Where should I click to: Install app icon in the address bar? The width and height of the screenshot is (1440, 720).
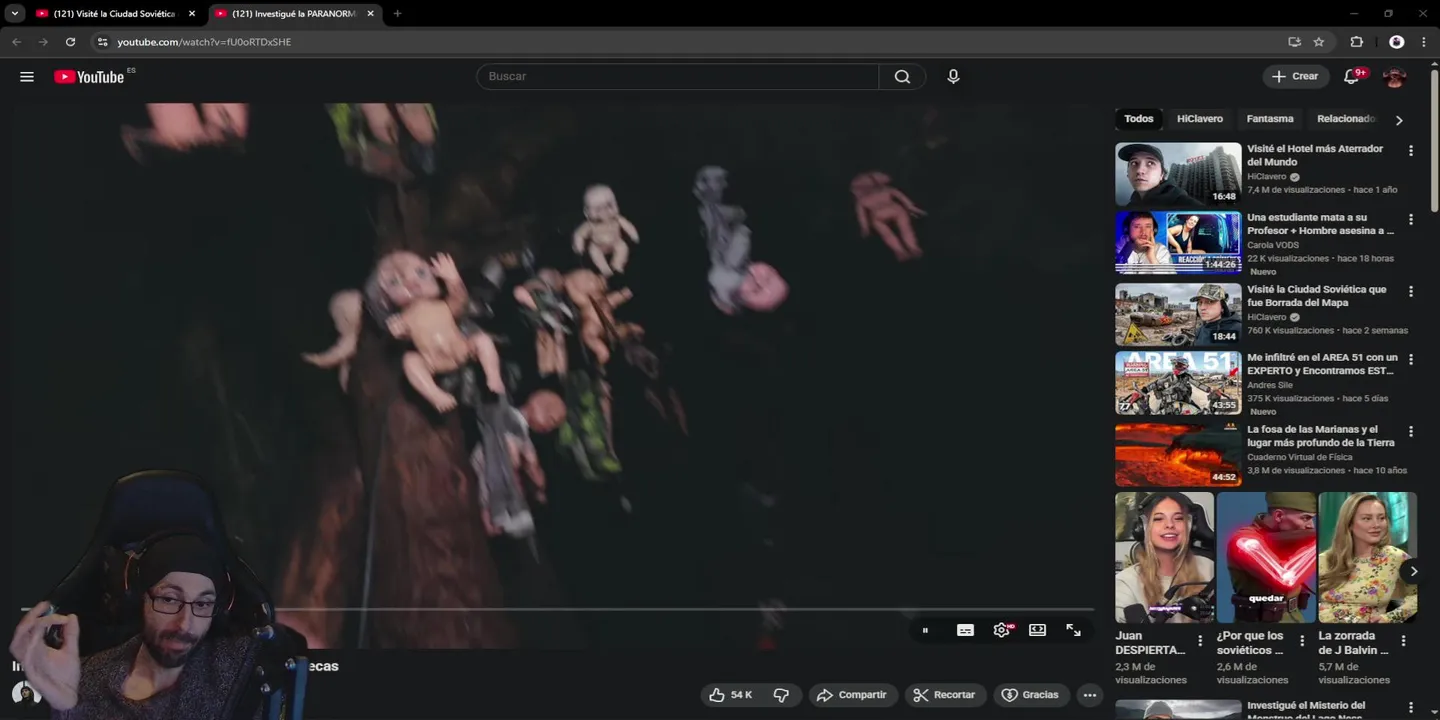click(x=1294, y=42)
